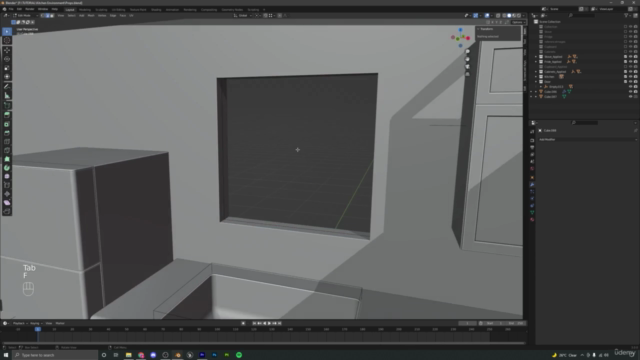
Task: Select the Poly Build tool
Action: [x=7, y=159]
